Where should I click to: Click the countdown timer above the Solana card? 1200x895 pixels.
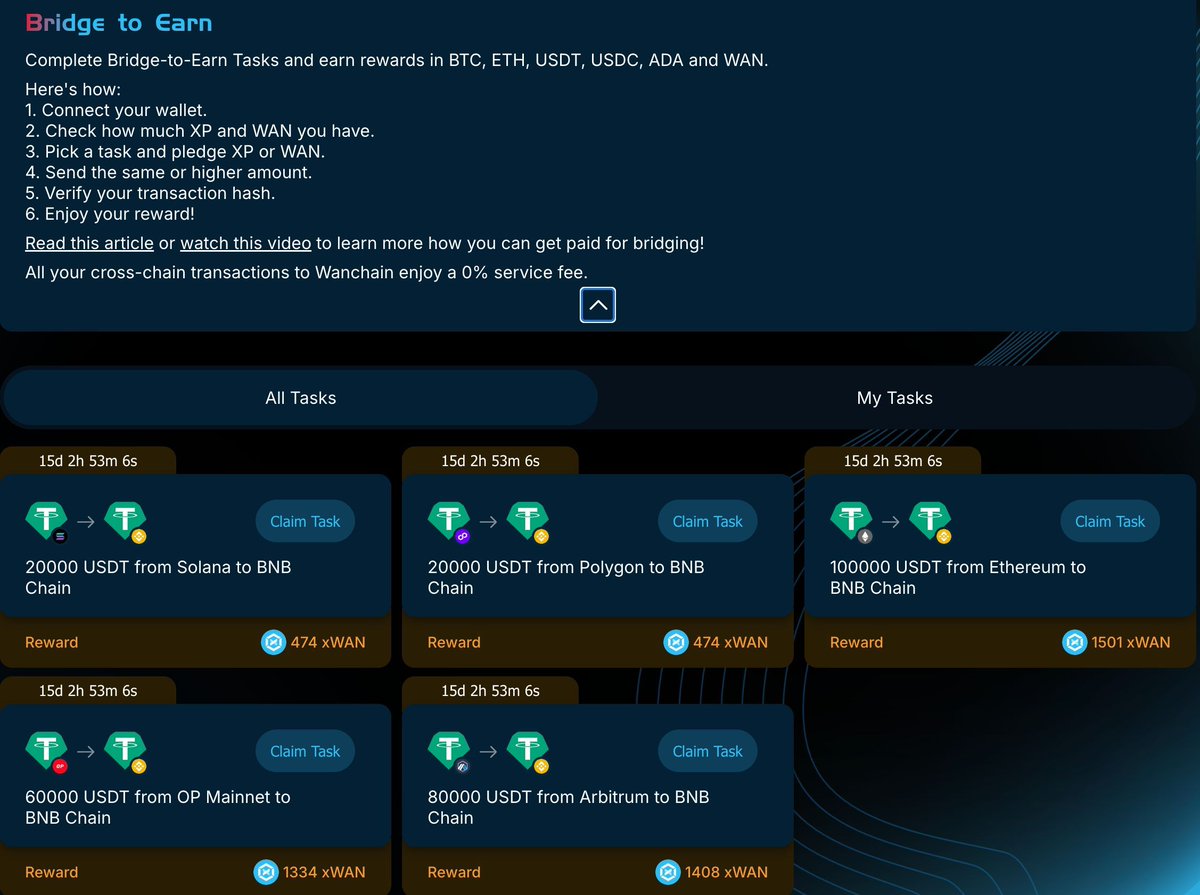coord(88,461)
